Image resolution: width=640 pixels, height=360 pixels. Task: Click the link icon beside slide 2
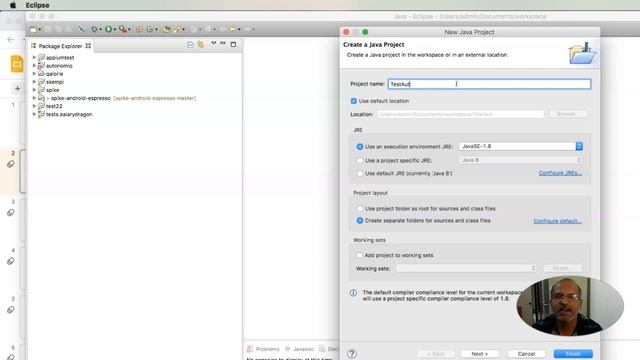click(x=11, y=164)
